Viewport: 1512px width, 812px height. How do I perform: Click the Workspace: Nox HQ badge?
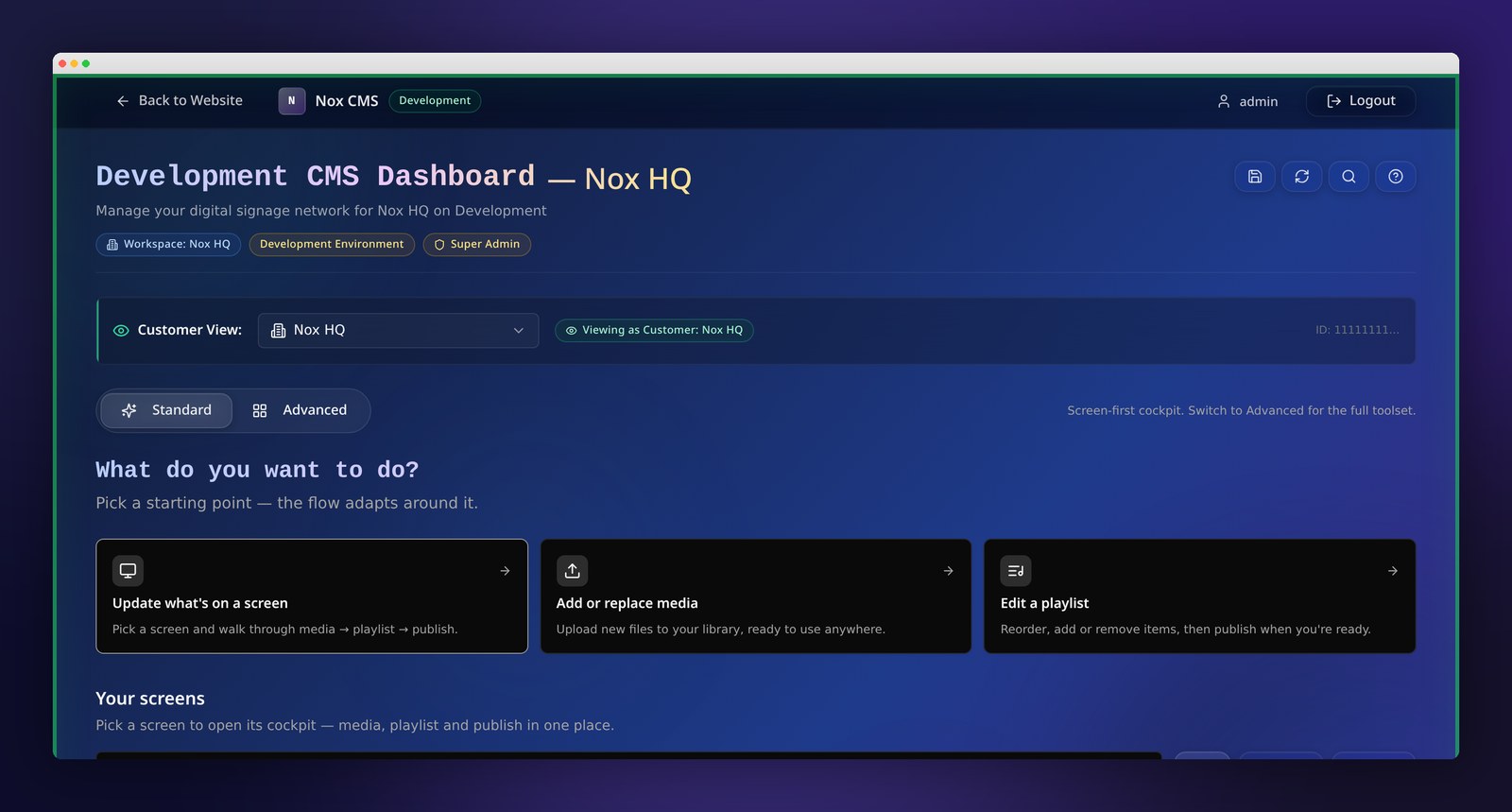point(168,245)
